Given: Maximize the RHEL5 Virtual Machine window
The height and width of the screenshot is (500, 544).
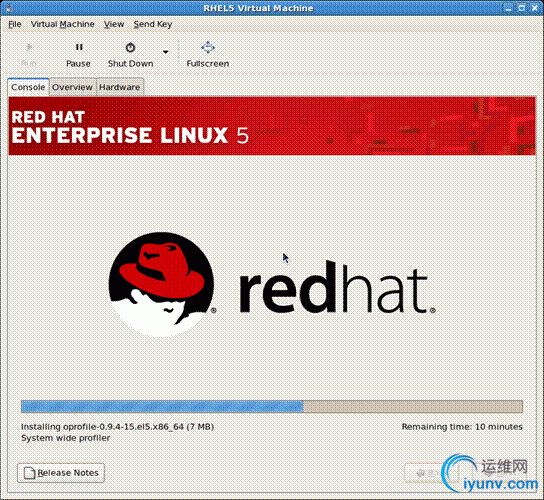Looking at the screenshot, I should point(521,8).
